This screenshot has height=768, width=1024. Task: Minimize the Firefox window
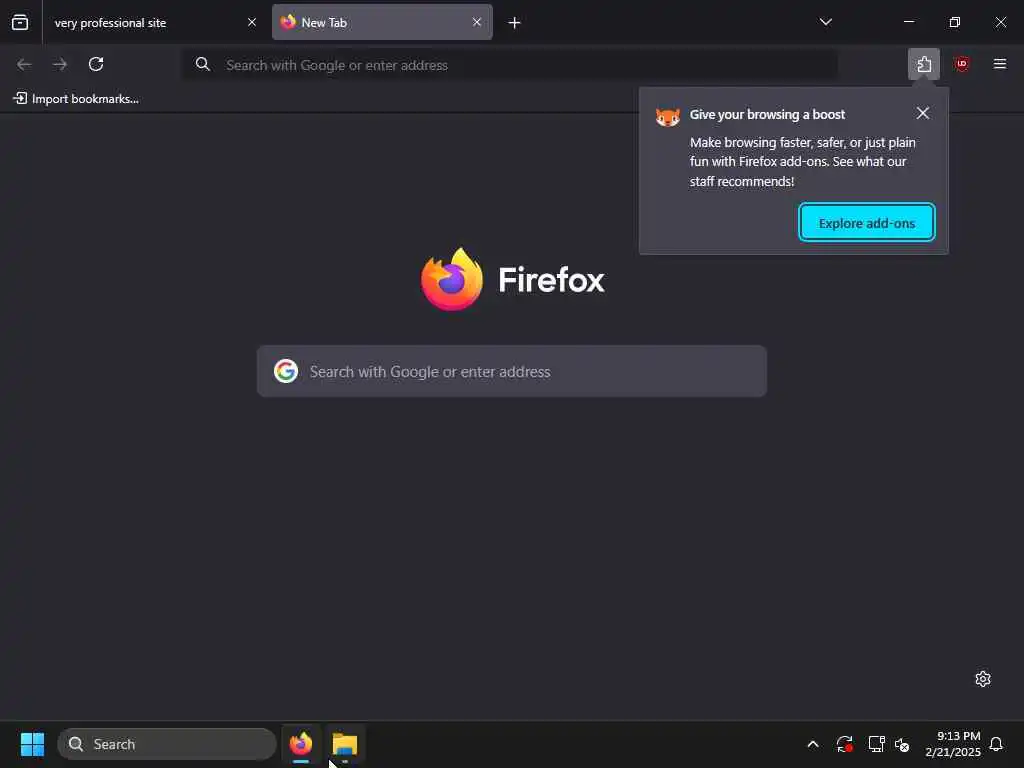point(908,22)
